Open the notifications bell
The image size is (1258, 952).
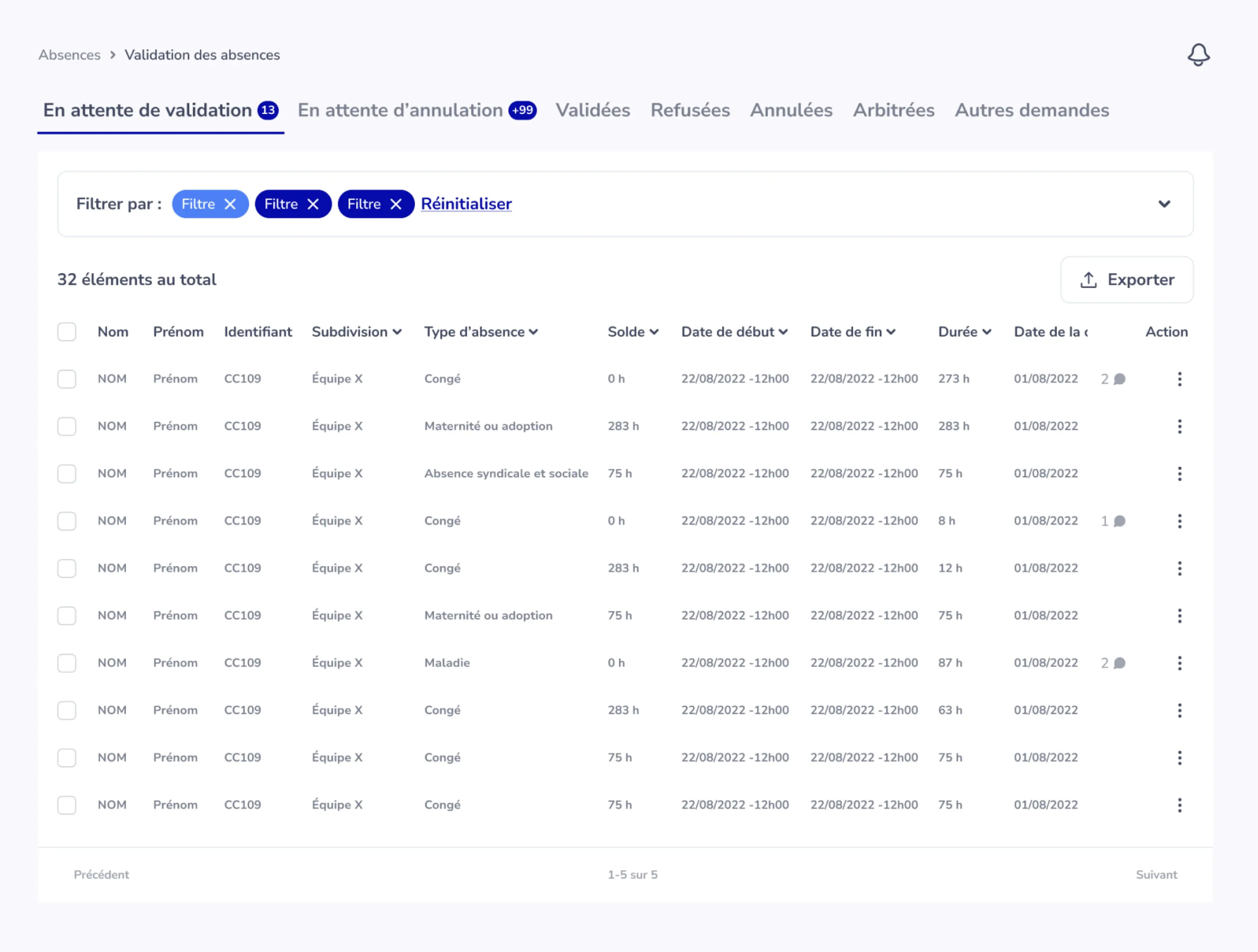tap(1198, 55)
